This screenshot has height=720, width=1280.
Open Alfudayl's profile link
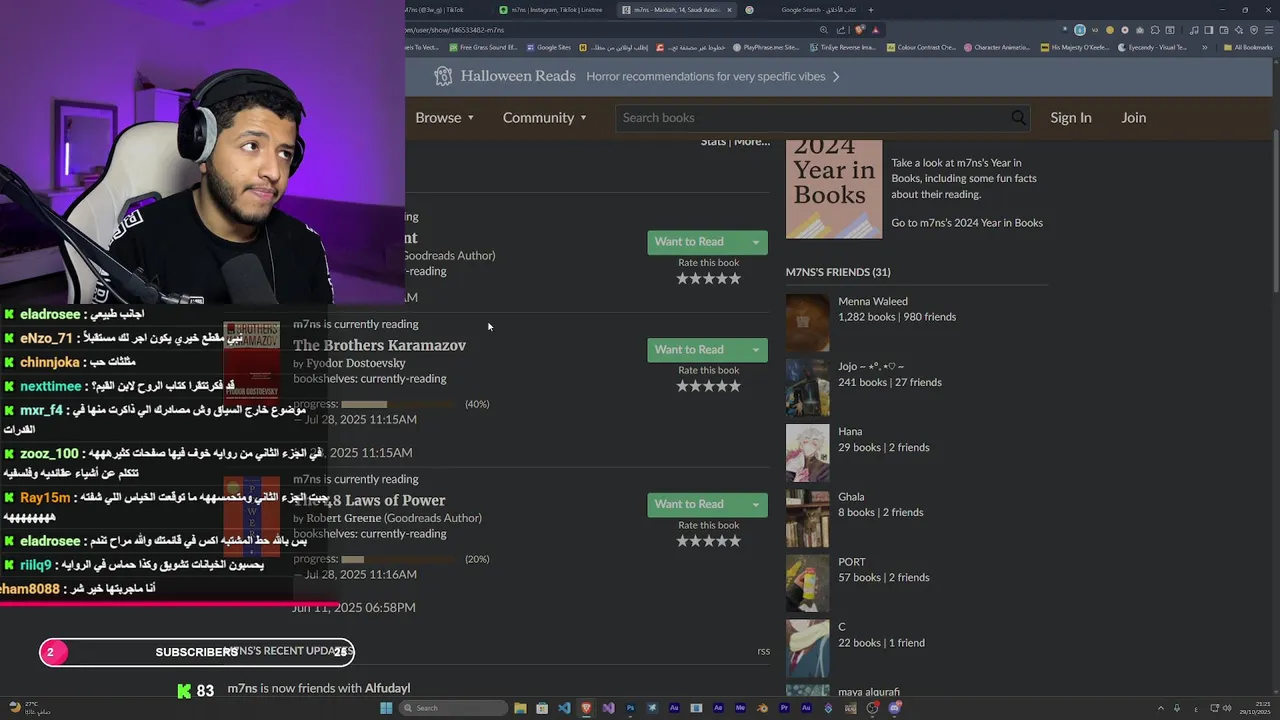[x=387, y=688]
